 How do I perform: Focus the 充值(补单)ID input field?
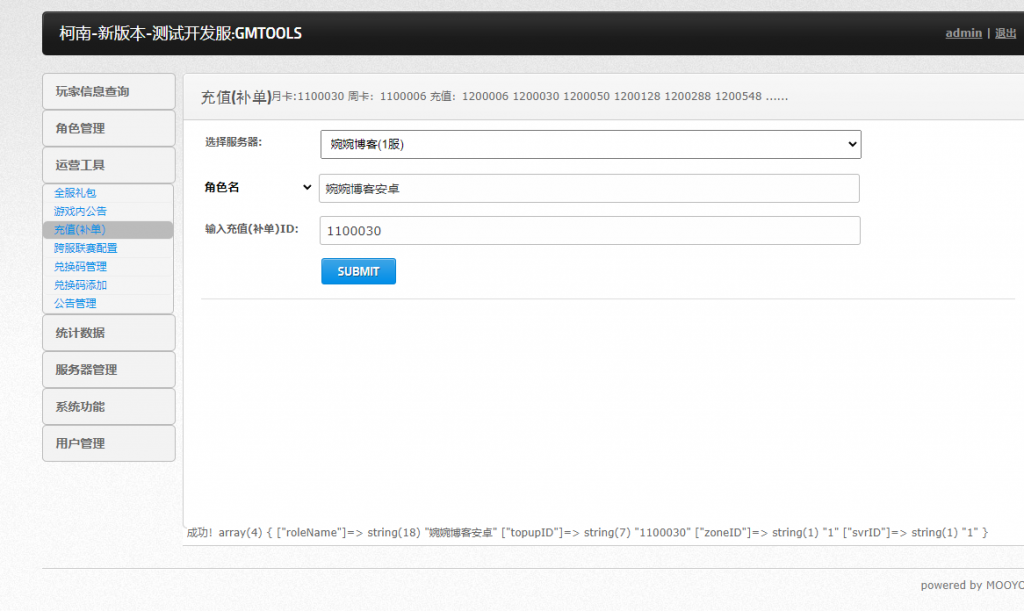click(x=589, y=230)
